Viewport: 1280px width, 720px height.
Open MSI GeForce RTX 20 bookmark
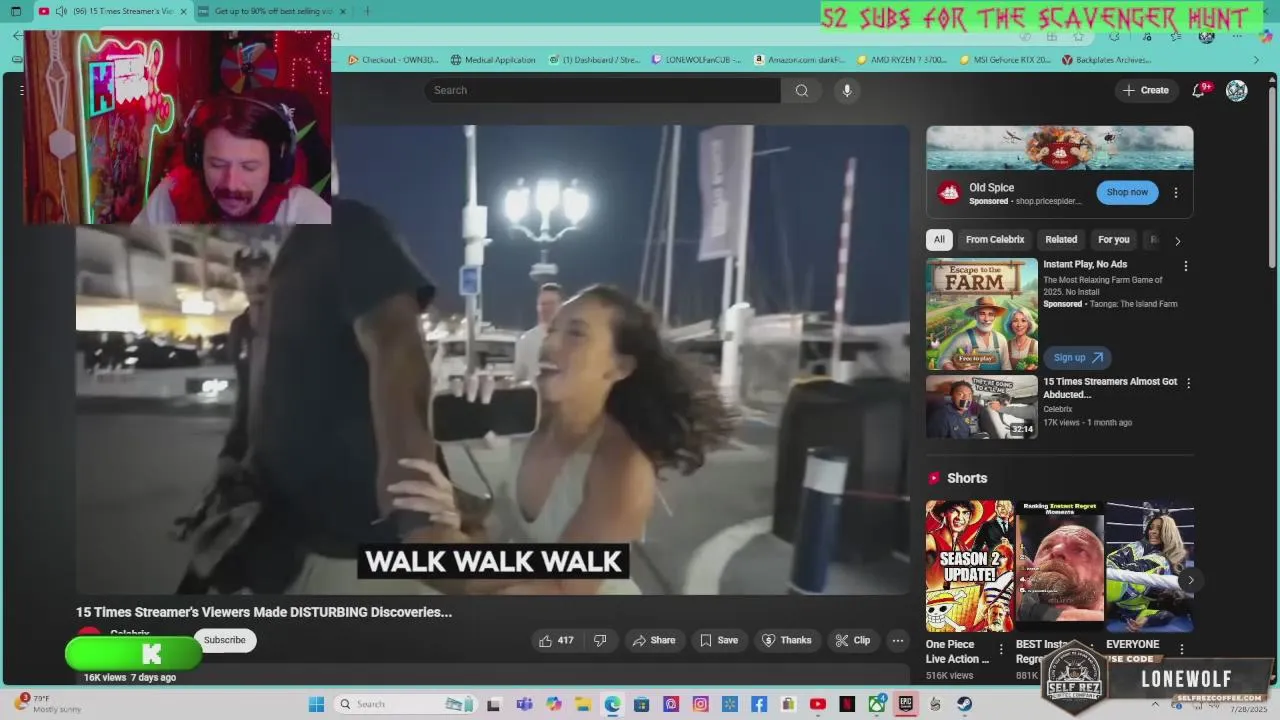click(x=1005, y=60)
